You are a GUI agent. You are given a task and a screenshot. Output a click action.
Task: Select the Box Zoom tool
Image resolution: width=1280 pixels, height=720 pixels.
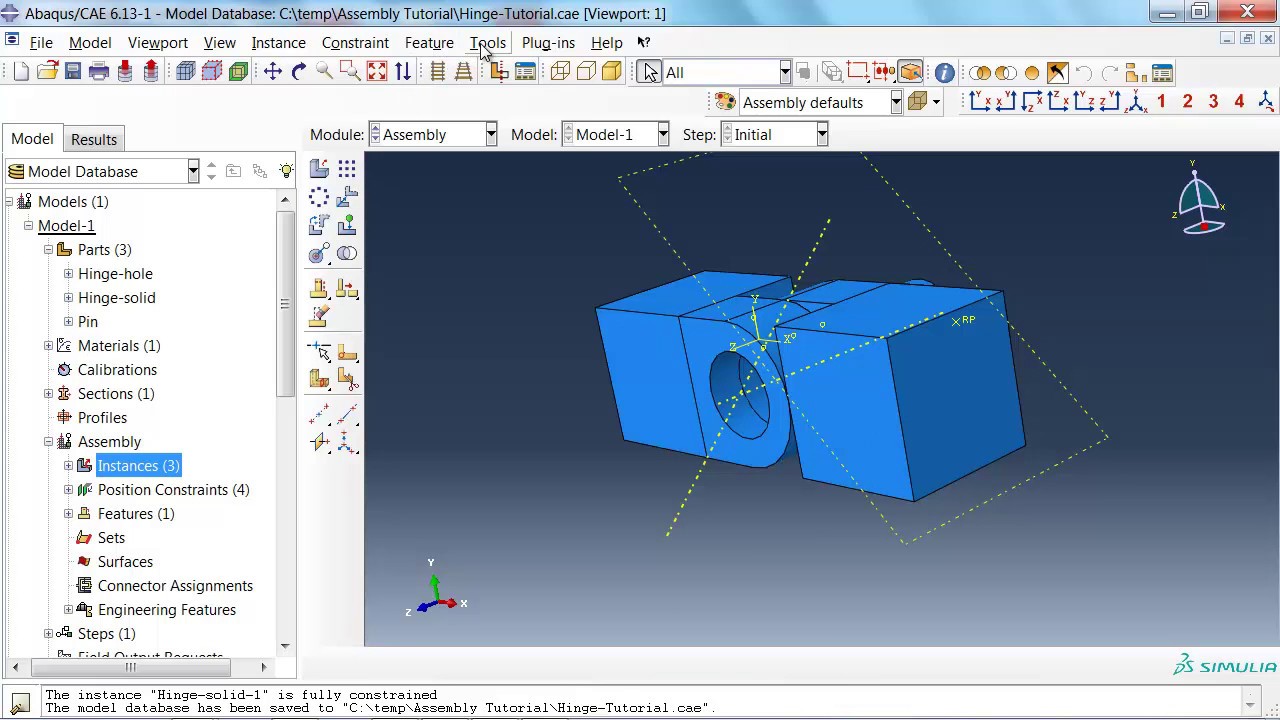(x=350, y=71)
